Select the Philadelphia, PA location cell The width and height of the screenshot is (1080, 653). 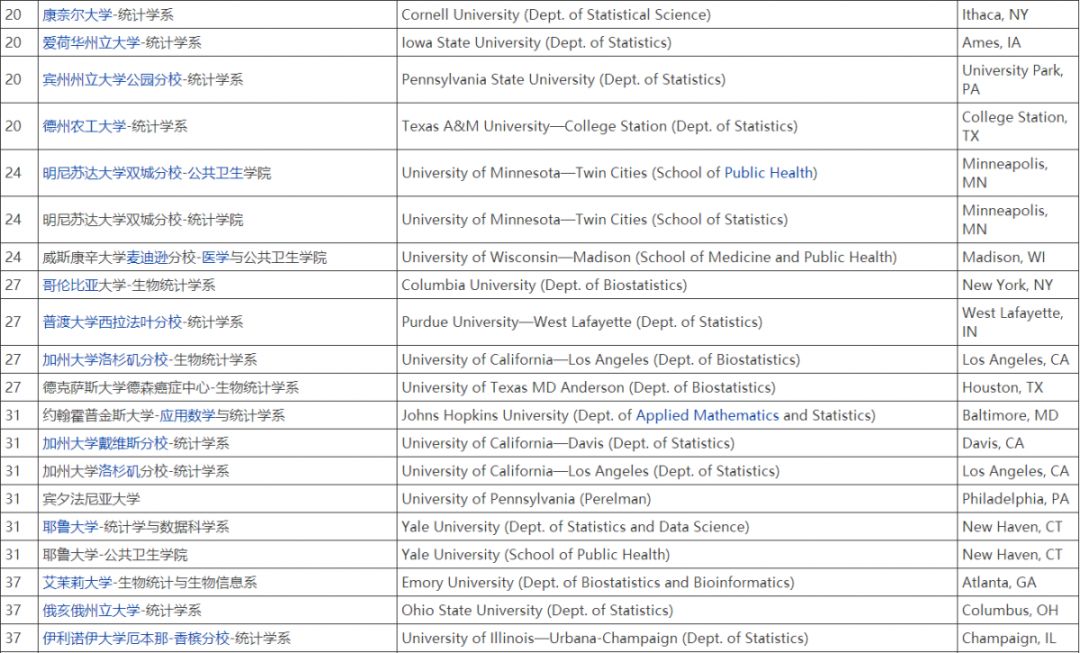coord(1018,499)
